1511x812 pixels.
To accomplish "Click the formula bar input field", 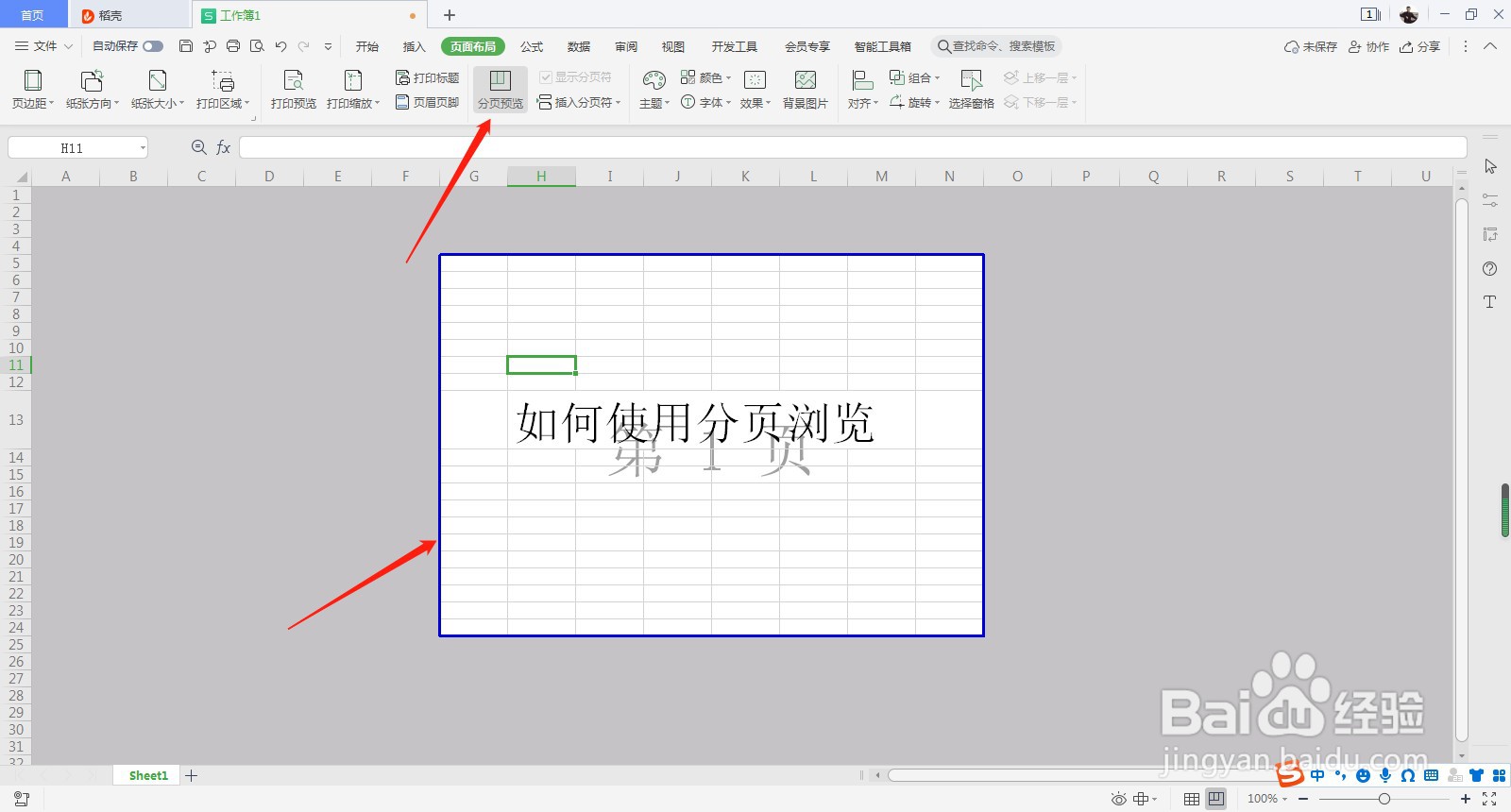I will tap(853, 147).
